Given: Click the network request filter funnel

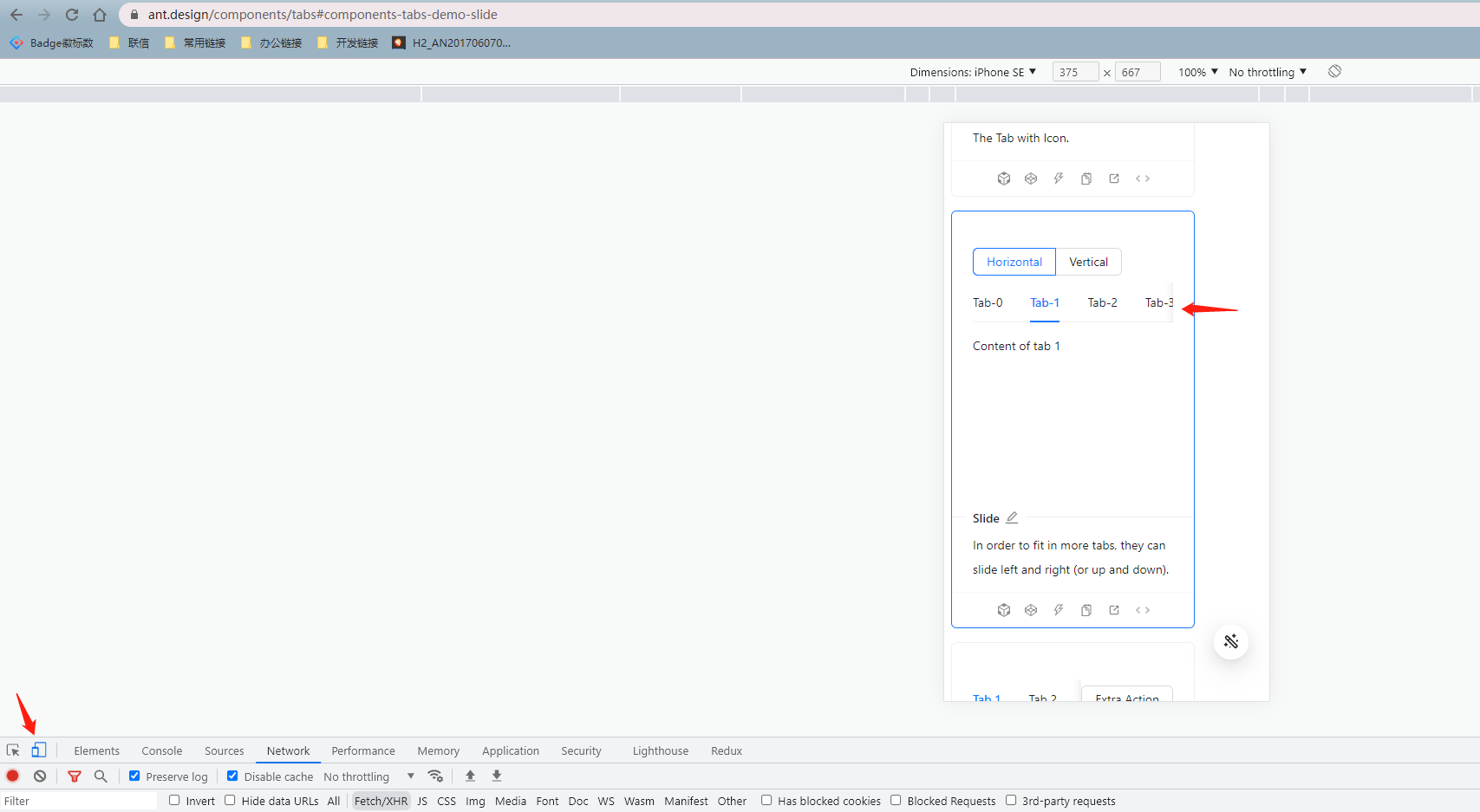Looking at the screenshot, I should (x=74, y=776).
